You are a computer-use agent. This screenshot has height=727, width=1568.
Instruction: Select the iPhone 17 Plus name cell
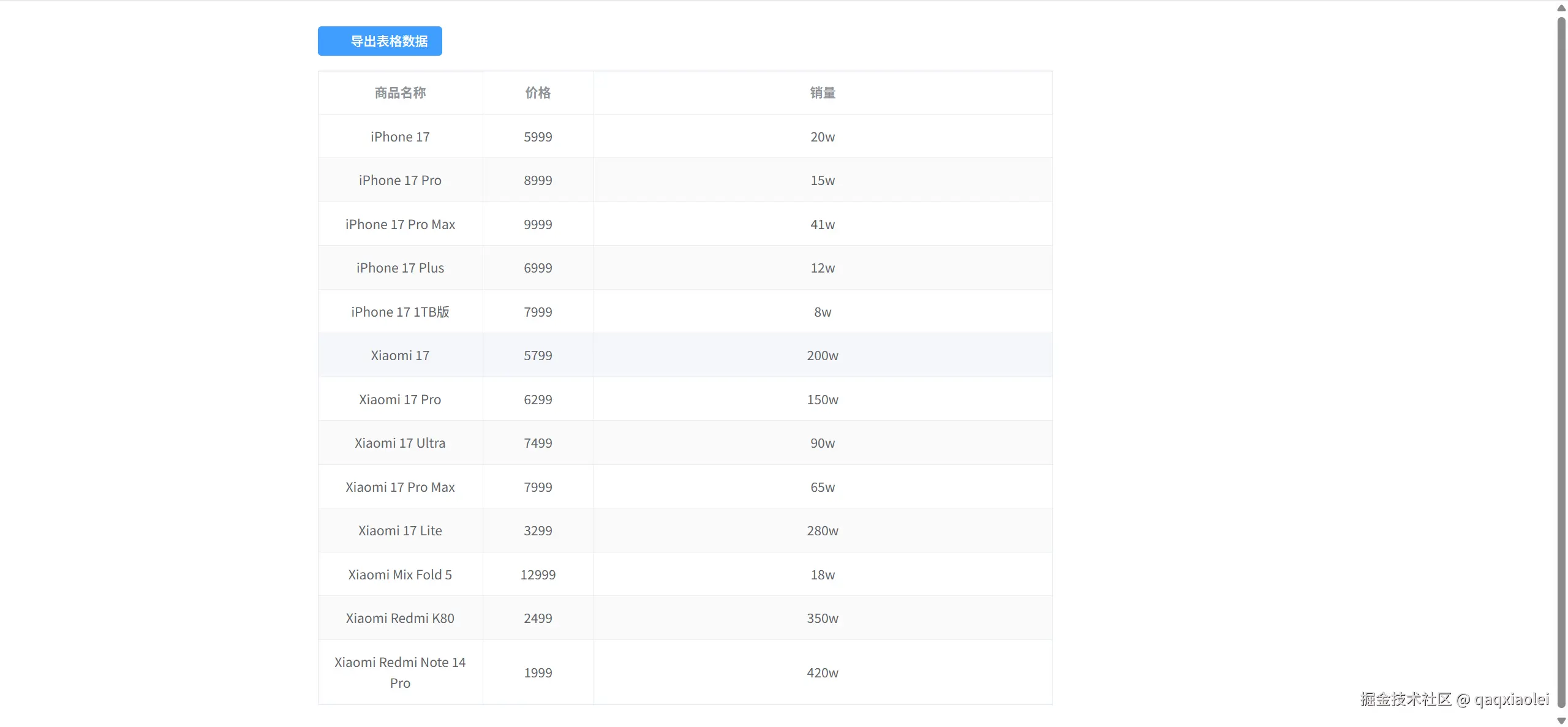[401, 268]
